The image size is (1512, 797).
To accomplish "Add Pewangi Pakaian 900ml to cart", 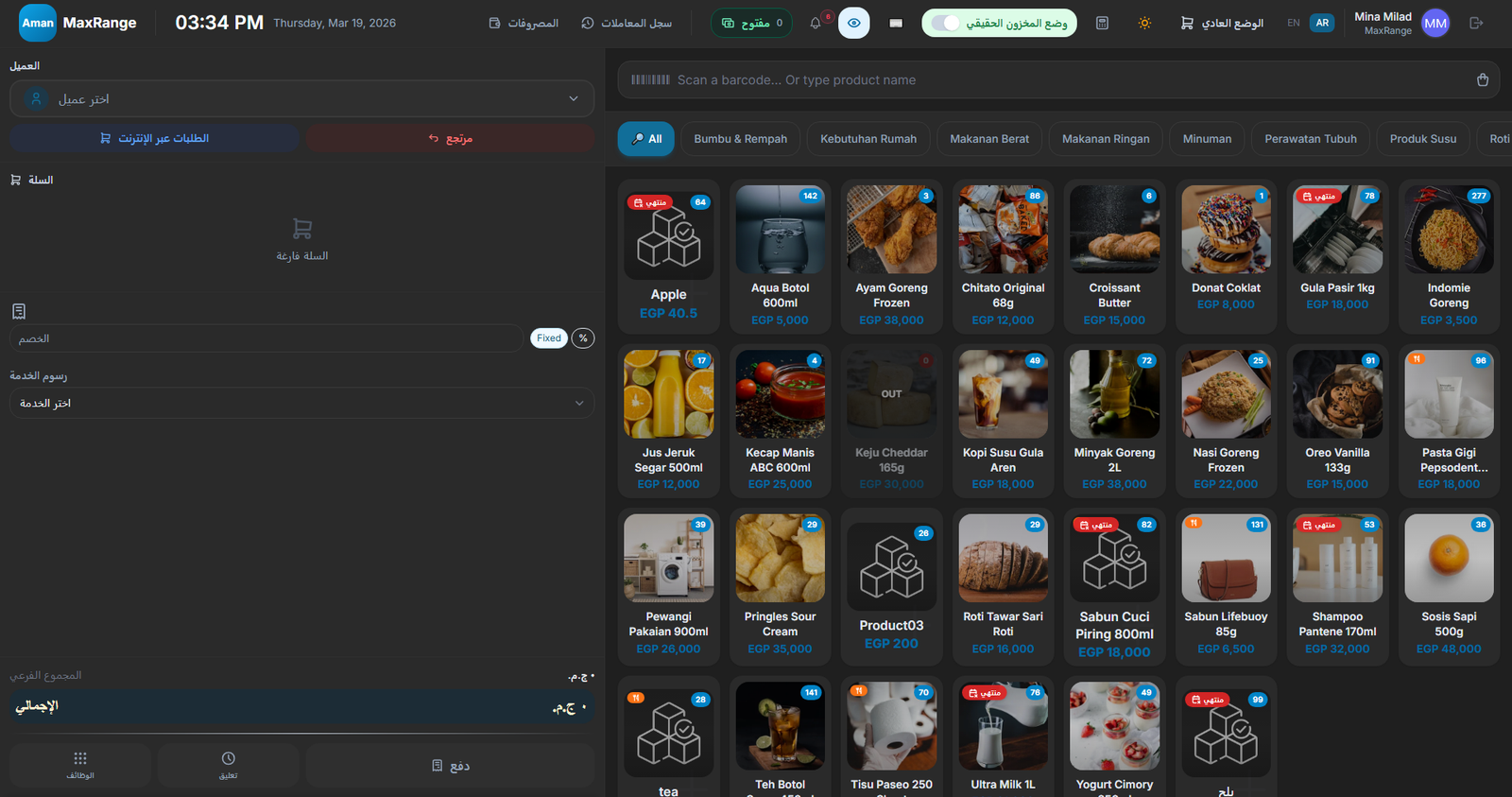I will click(x=669, y=586).
